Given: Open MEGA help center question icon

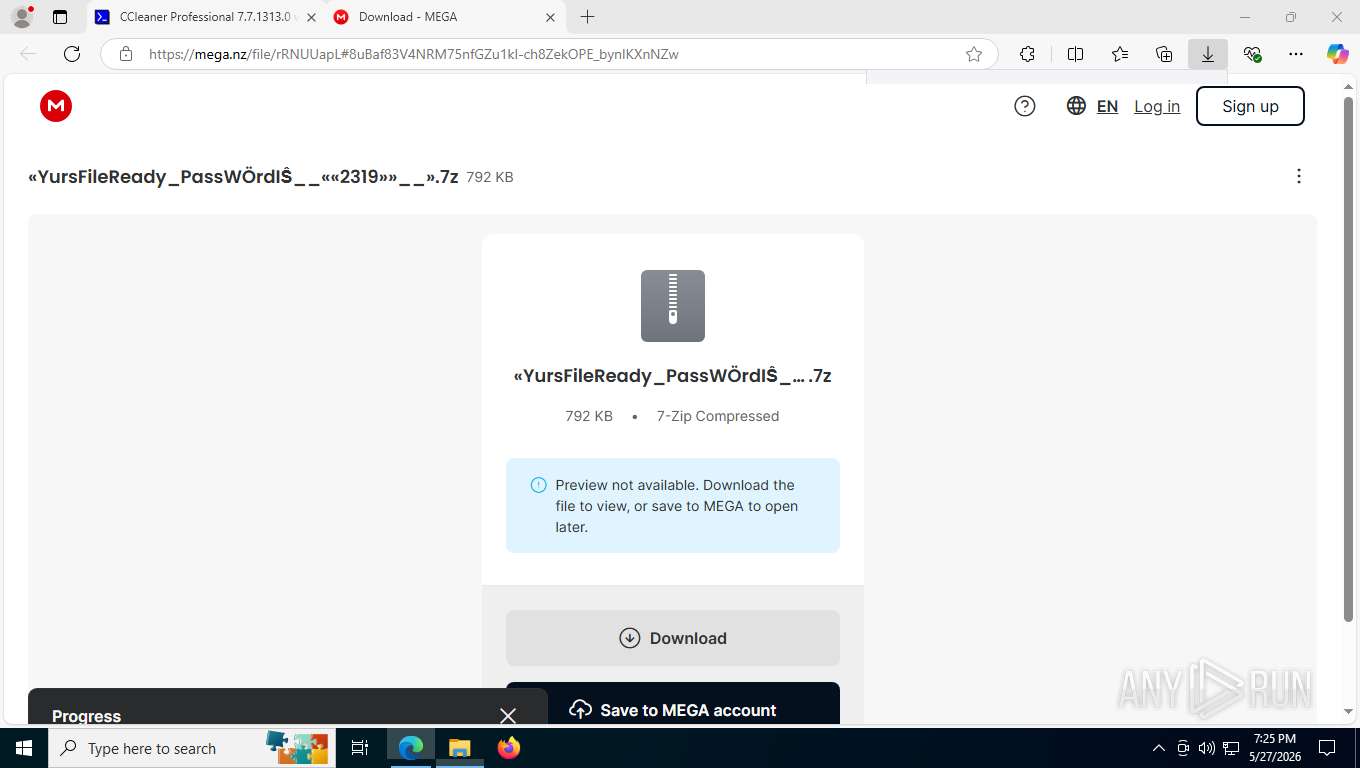Looking at the screenshot, I should coord(1025,106).
